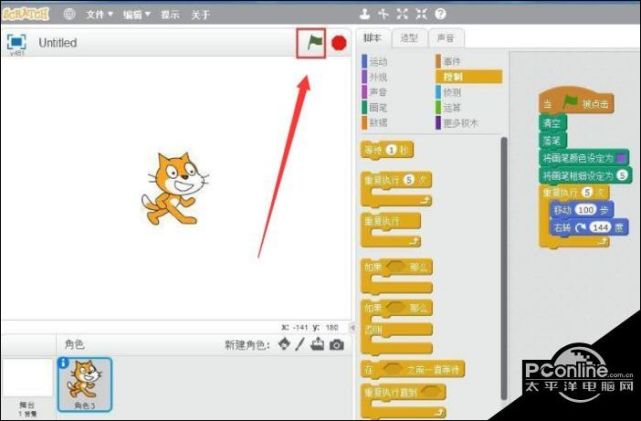Open the sprite info 'i' badge on 角色3
Viewport: 641px width, 421px height.
click(x=63, y=363)
